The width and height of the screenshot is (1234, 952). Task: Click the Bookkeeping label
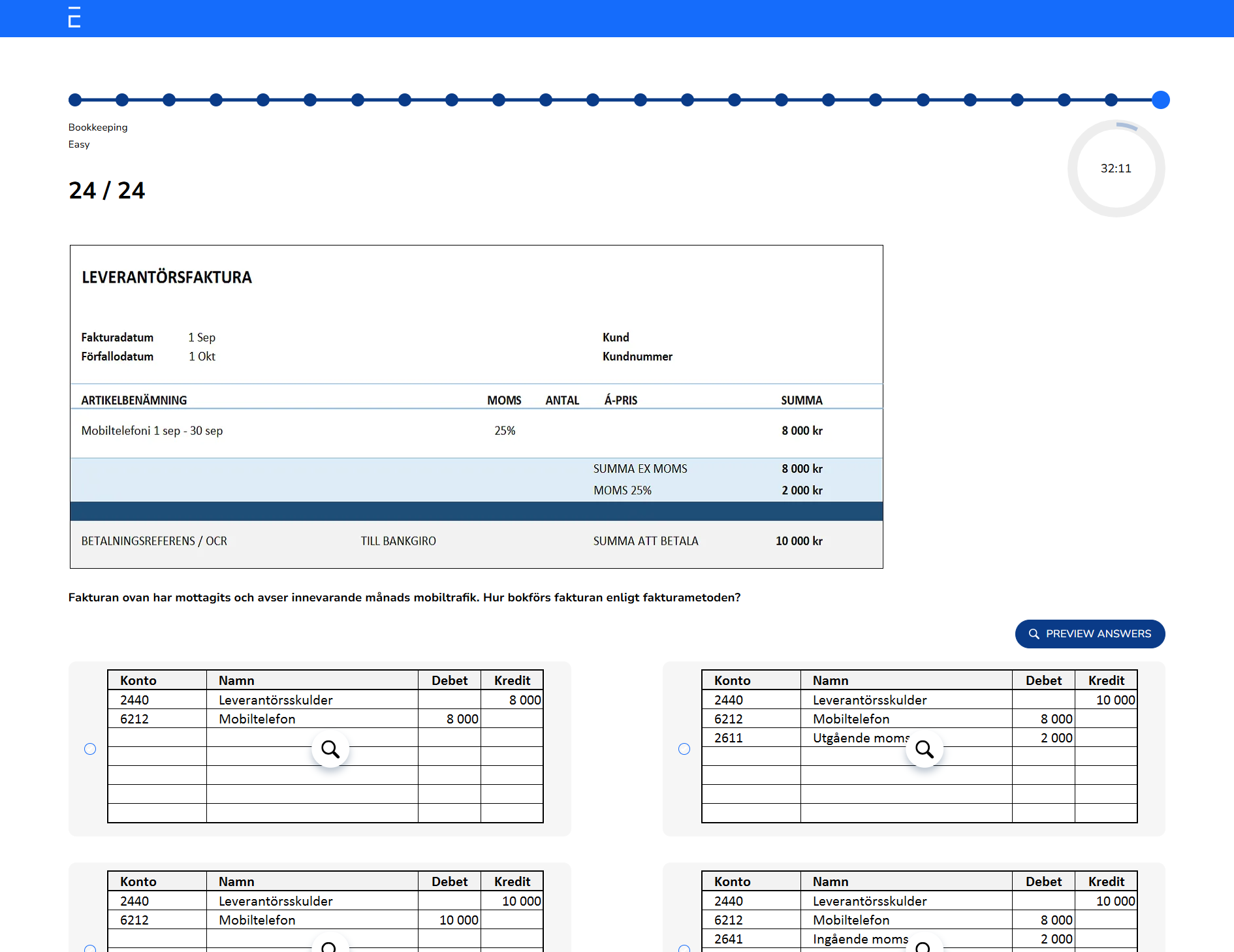(x=98, y=127)
